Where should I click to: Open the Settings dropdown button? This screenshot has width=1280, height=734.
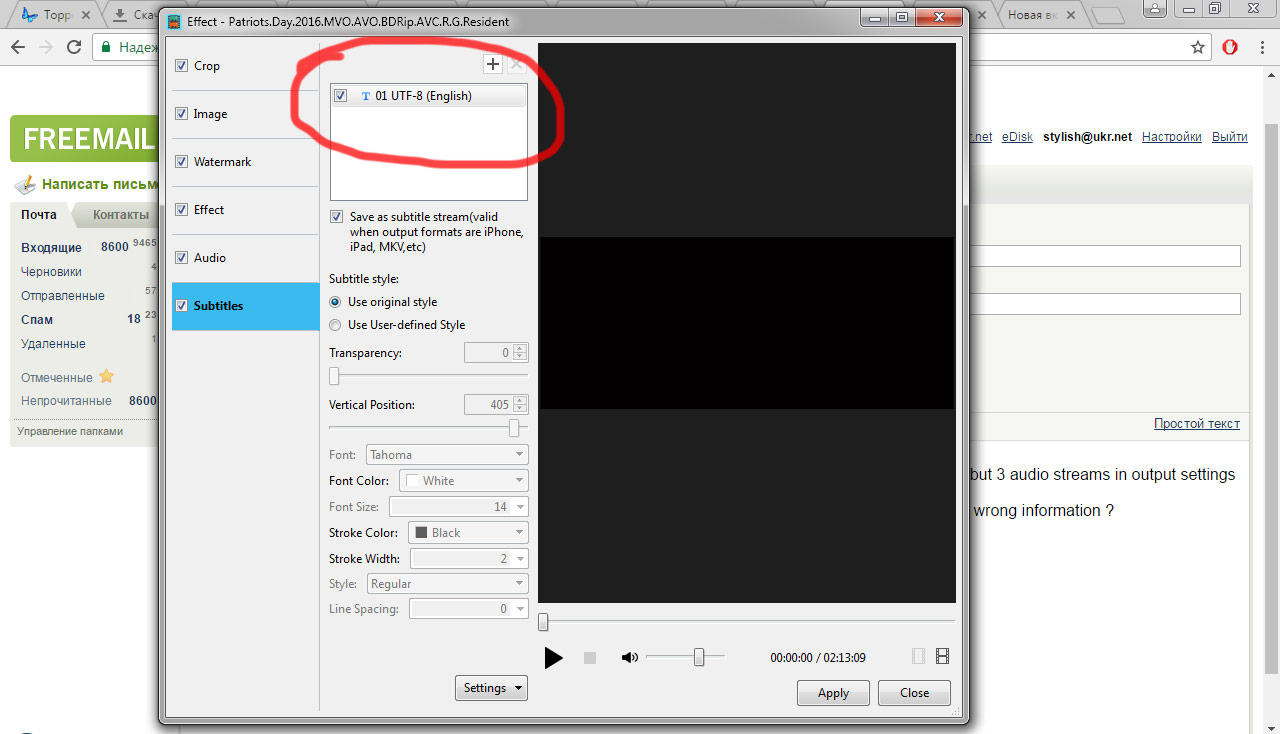click(491, 688)
